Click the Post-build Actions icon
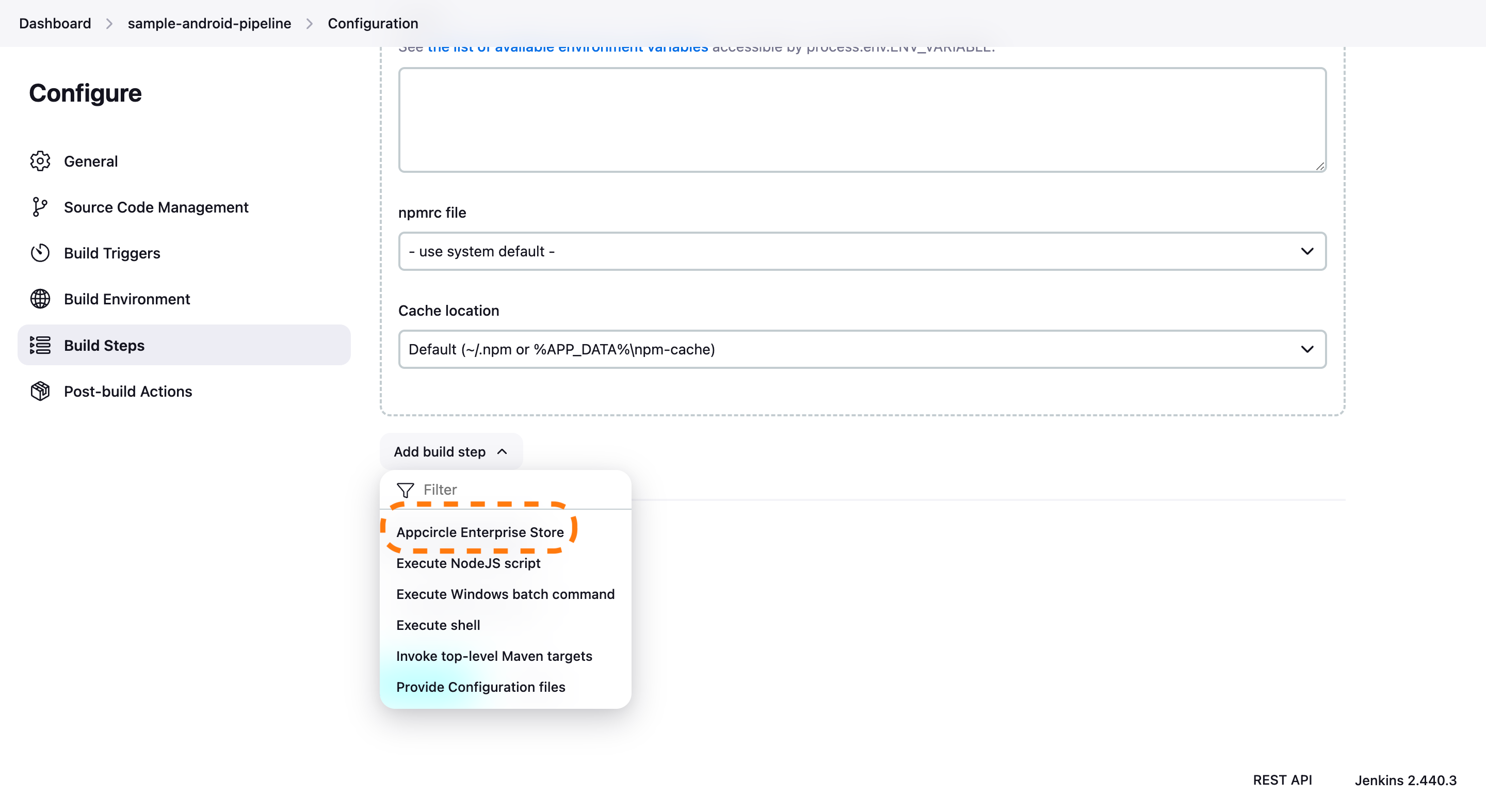Viewport: 1486px width, 812px height. click(x=40, y=391)
